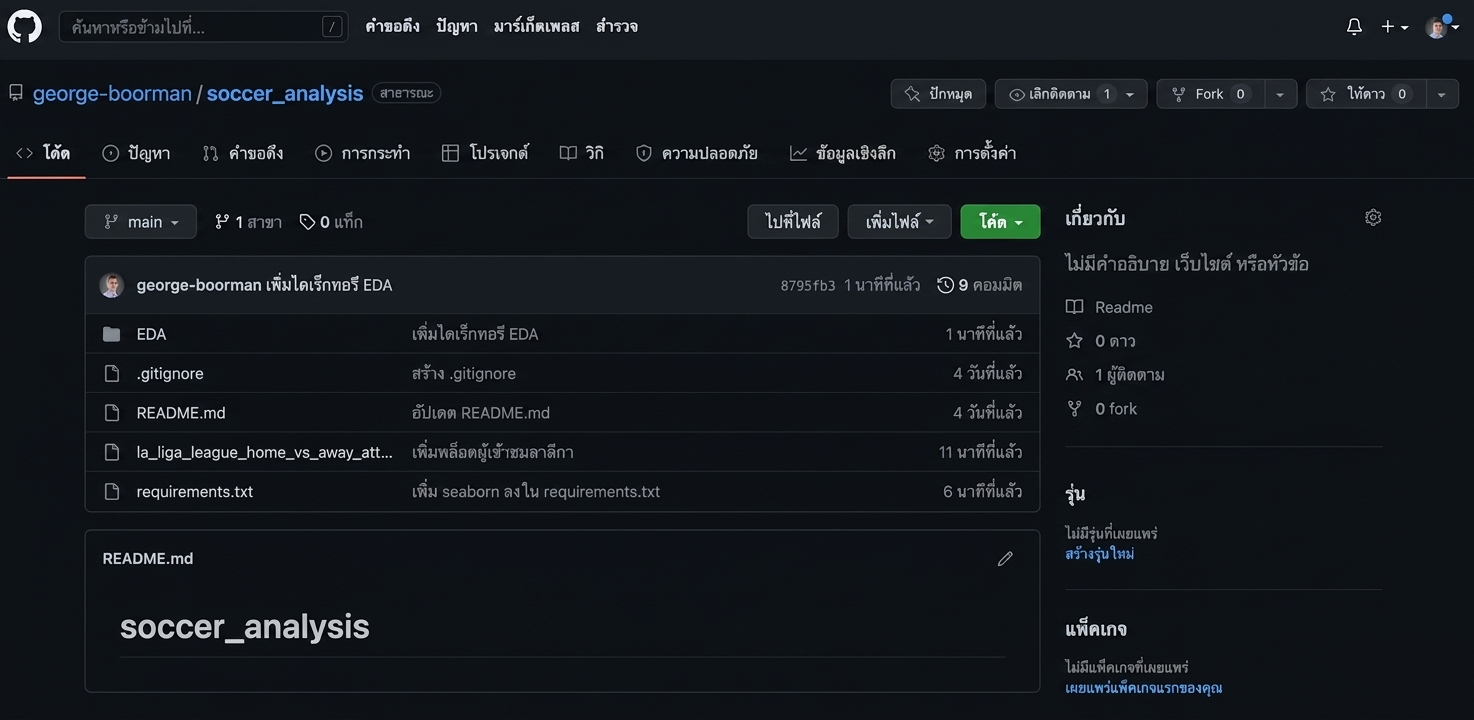Click the Fork button
Screen dimensions: 1474x720
1210,94
